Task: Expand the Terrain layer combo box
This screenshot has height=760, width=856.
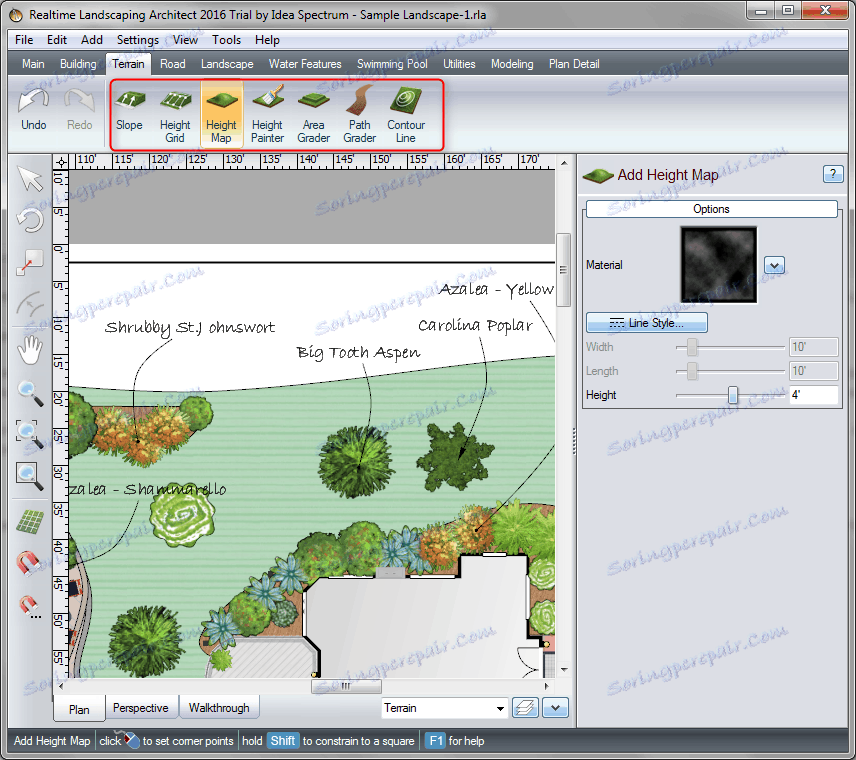Action: (445, 708)
